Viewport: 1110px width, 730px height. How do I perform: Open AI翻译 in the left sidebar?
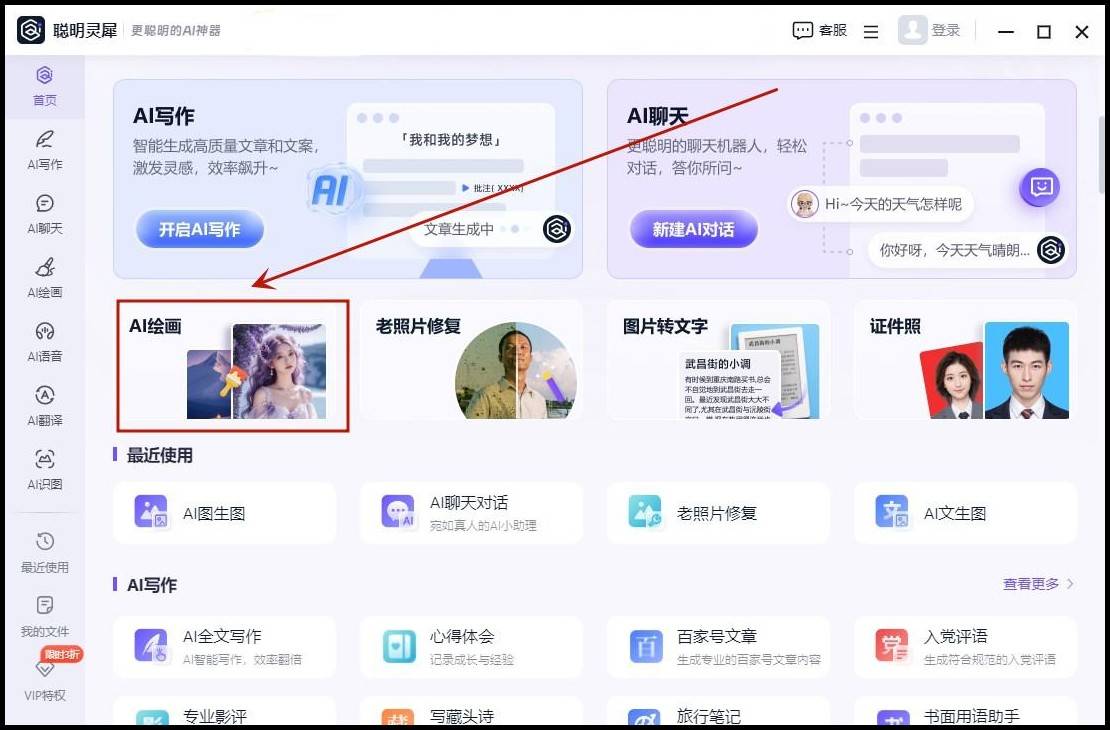pos(44,406)
